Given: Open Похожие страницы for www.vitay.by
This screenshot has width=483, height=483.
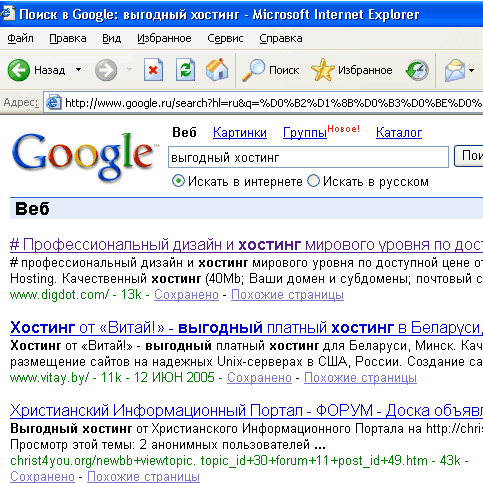Looking at the screenshot, I should (x=360, y=378).
